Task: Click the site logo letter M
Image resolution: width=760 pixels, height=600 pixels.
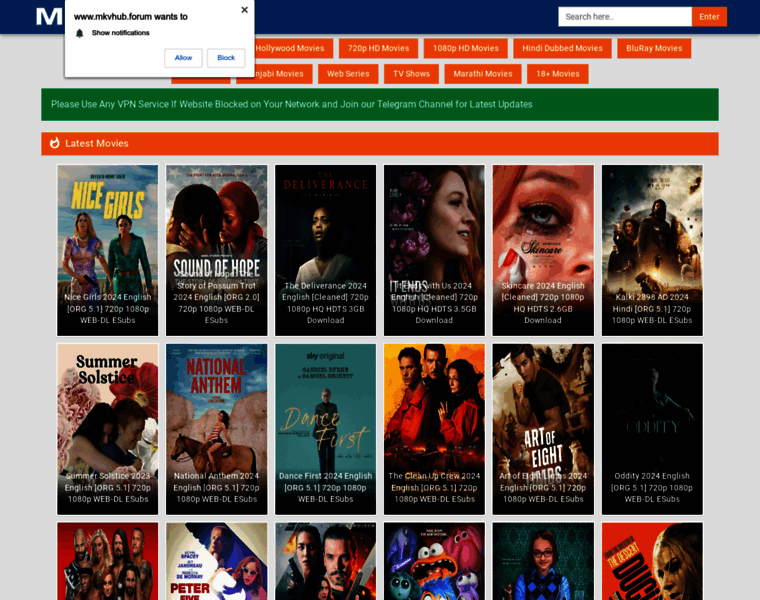Action: click(x=49, y=16)
